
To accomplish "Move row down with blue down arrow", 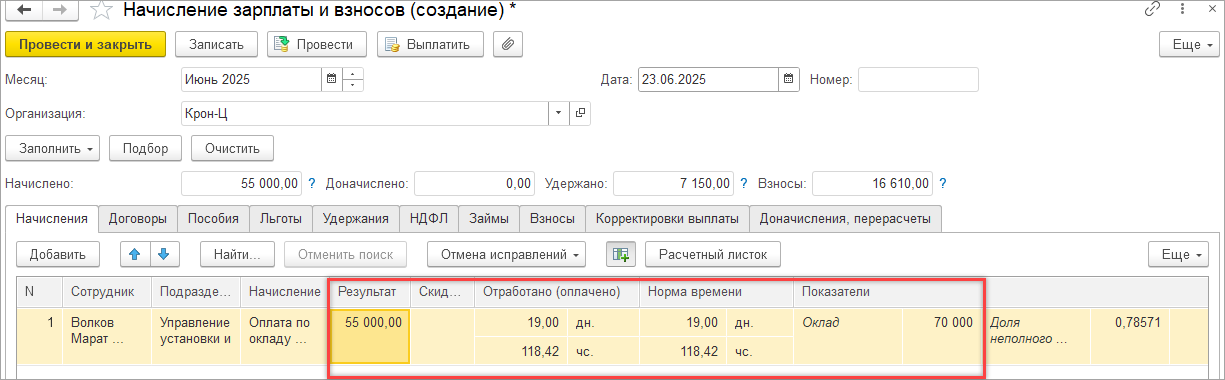I will tap(162, 254).
